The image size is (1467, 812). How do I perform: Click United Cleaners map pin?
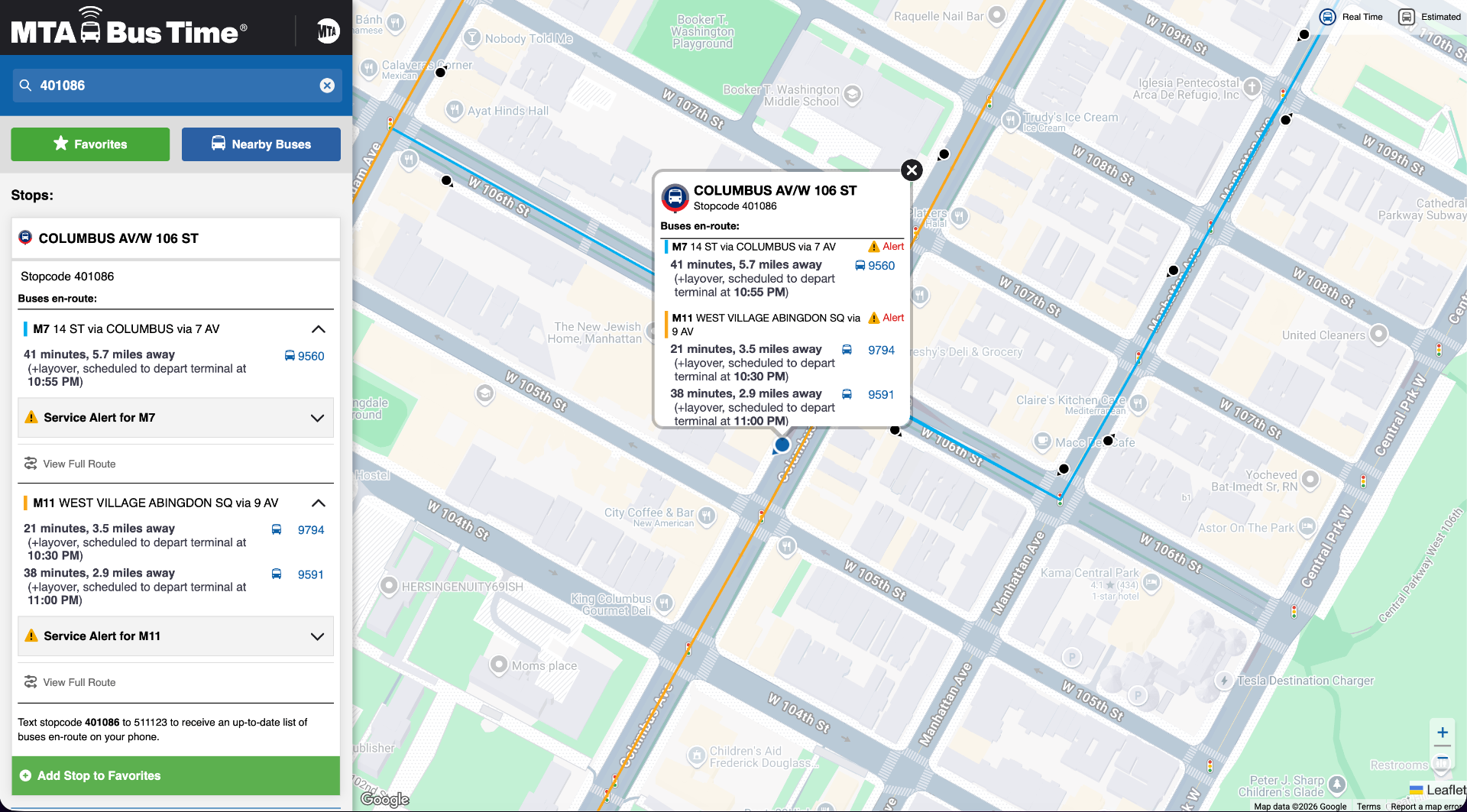(x=1378, y=334)
